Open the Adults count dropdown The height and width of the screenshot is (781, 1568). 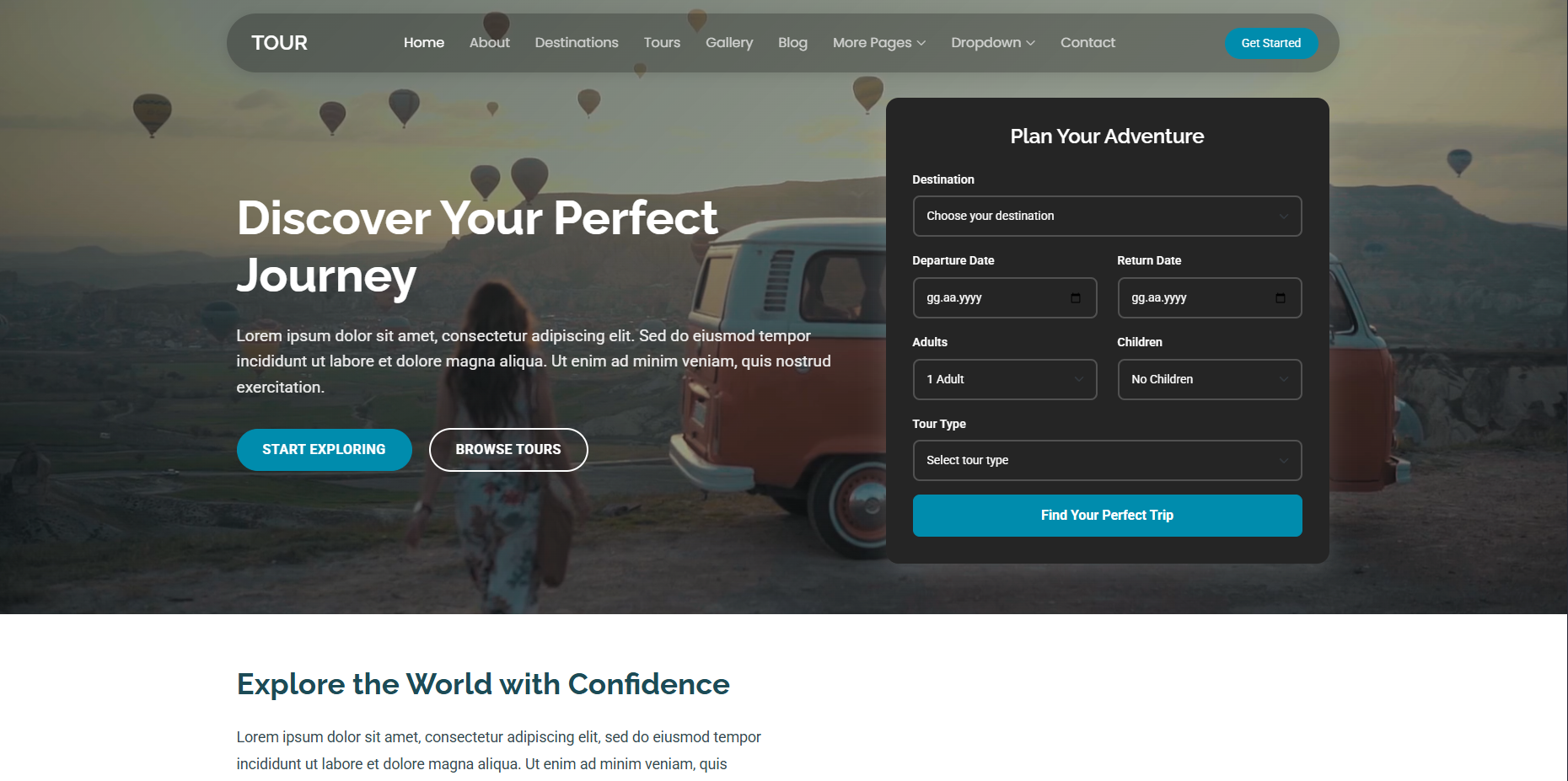(x=1004, y=380)
